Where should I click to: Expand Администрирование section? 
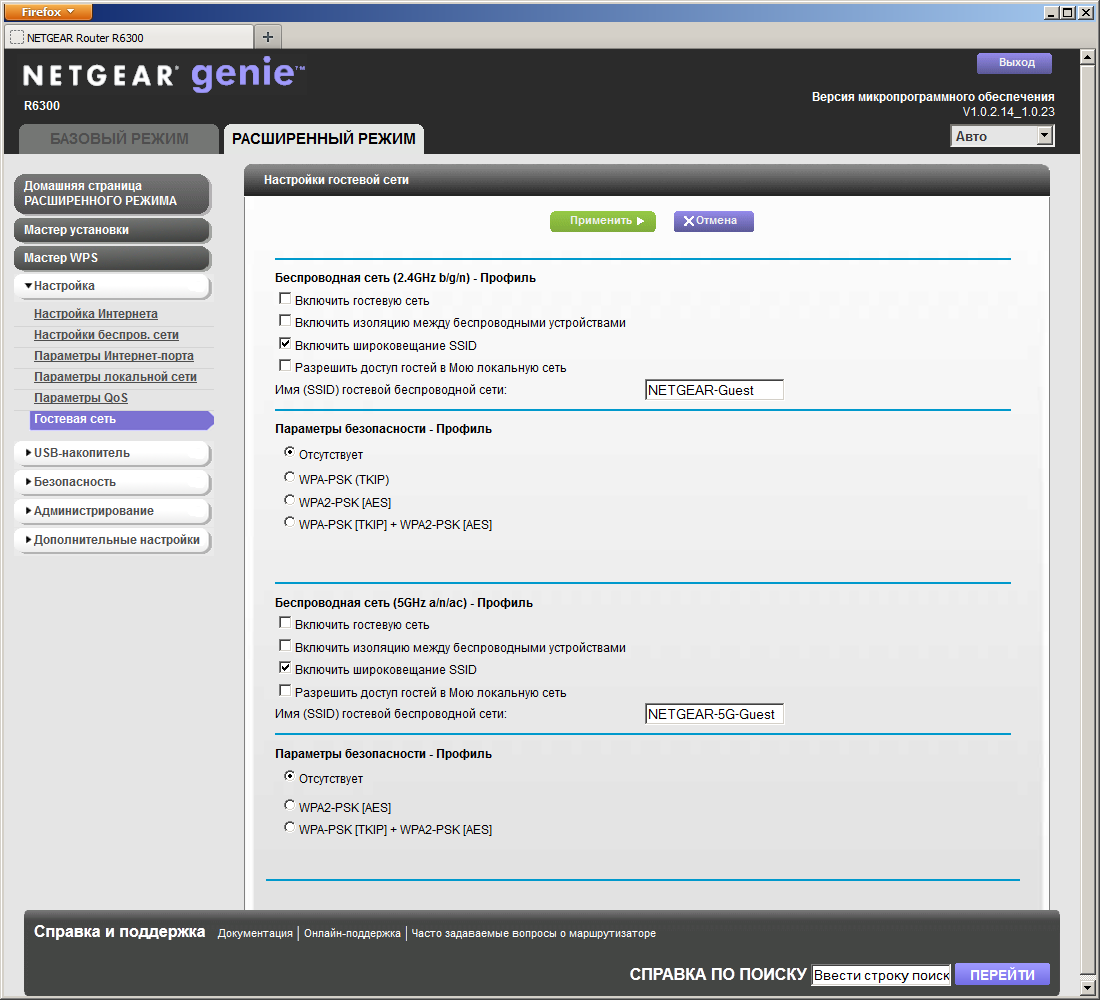(112, 511)
